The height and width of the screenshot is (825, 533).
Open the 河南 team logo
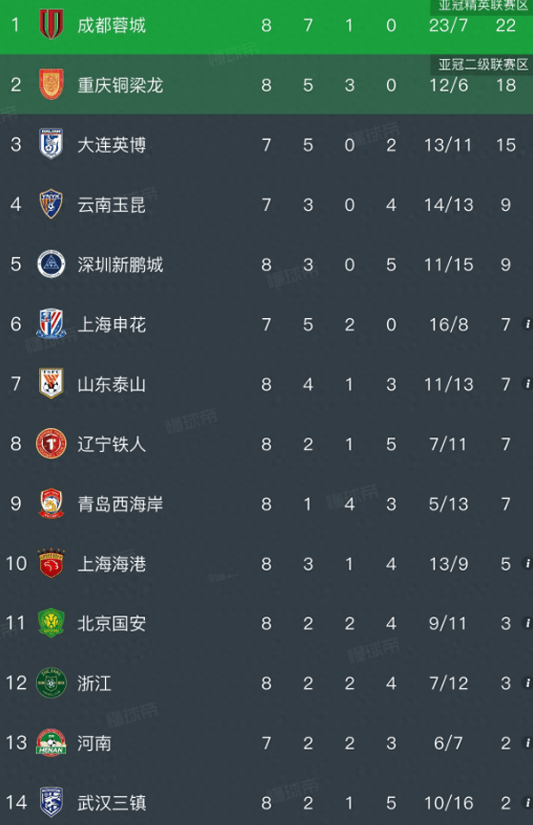51,743
